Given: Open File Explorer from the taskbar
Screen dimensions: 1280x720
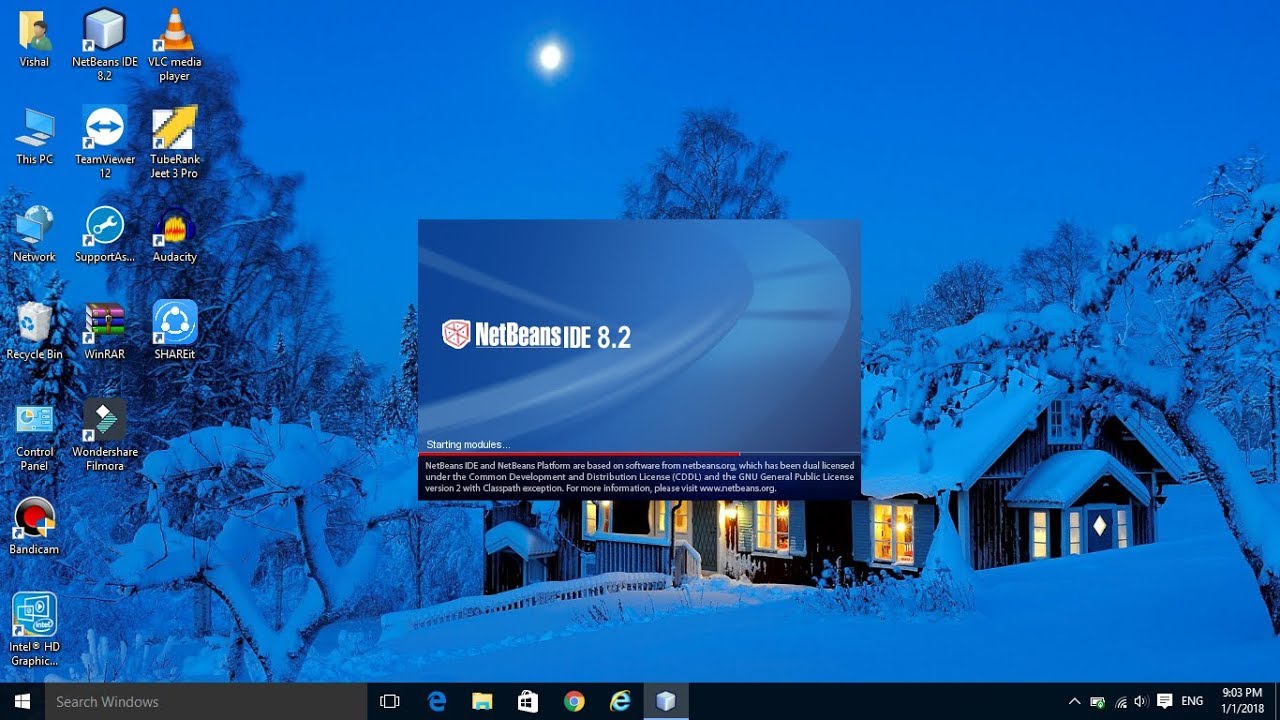Looking at the screenshot, I should point(482,701).
